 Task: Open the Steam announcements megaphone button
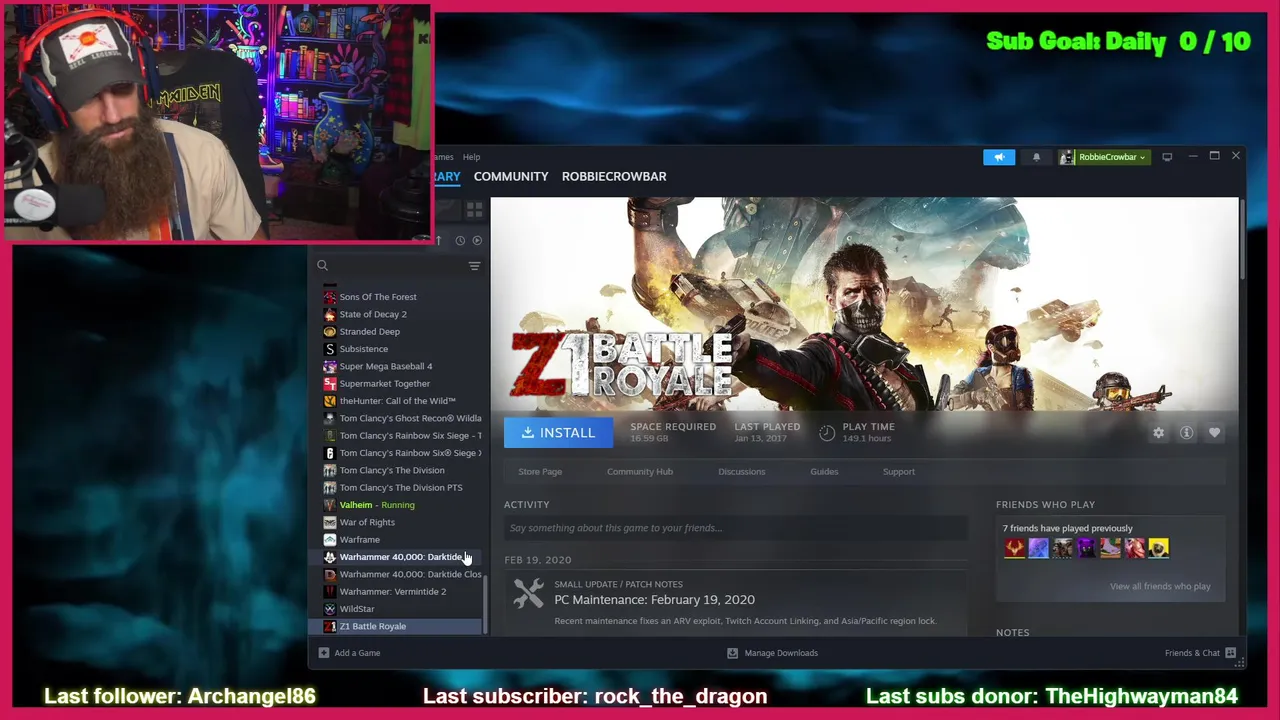[x=999, y=157]
